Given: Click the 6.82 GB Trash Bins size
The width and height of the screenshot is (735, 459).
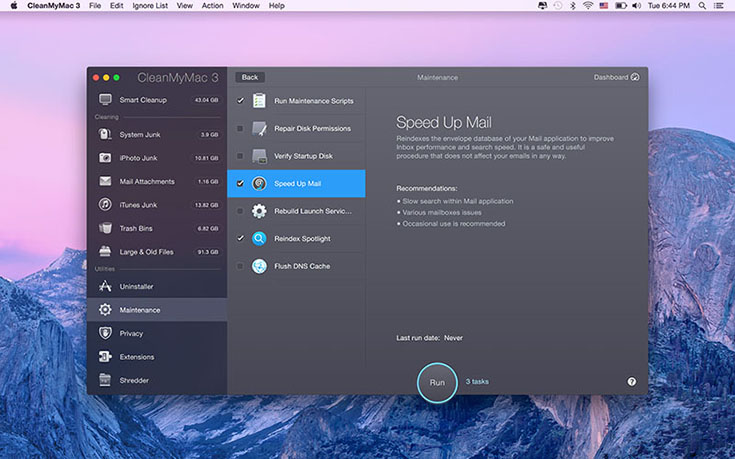Looking at the screenshot, I should click(208, 228).
